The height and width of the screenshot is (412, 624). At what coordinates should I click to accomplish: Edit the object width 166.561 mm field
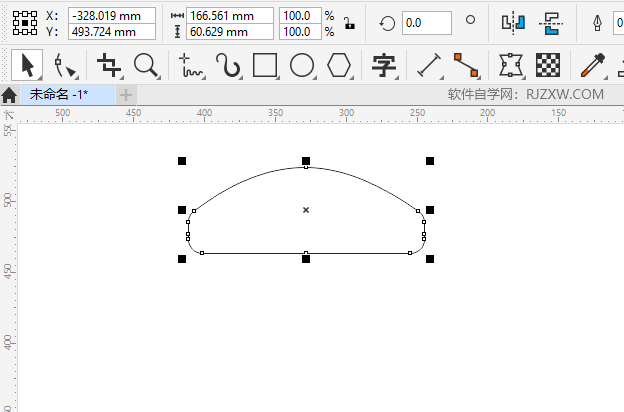pyautogui.click(x=230, y=16)
